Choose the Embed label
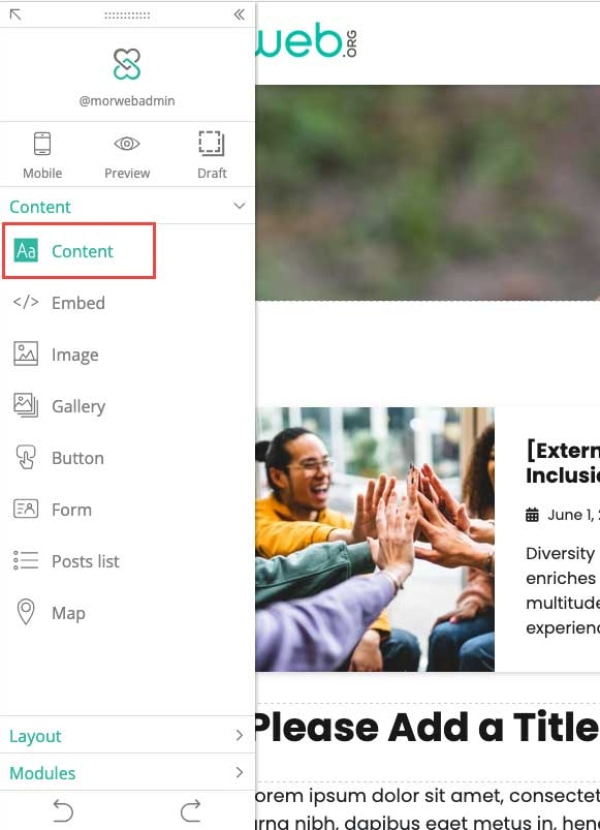600x830 pixels. point(78,303)
